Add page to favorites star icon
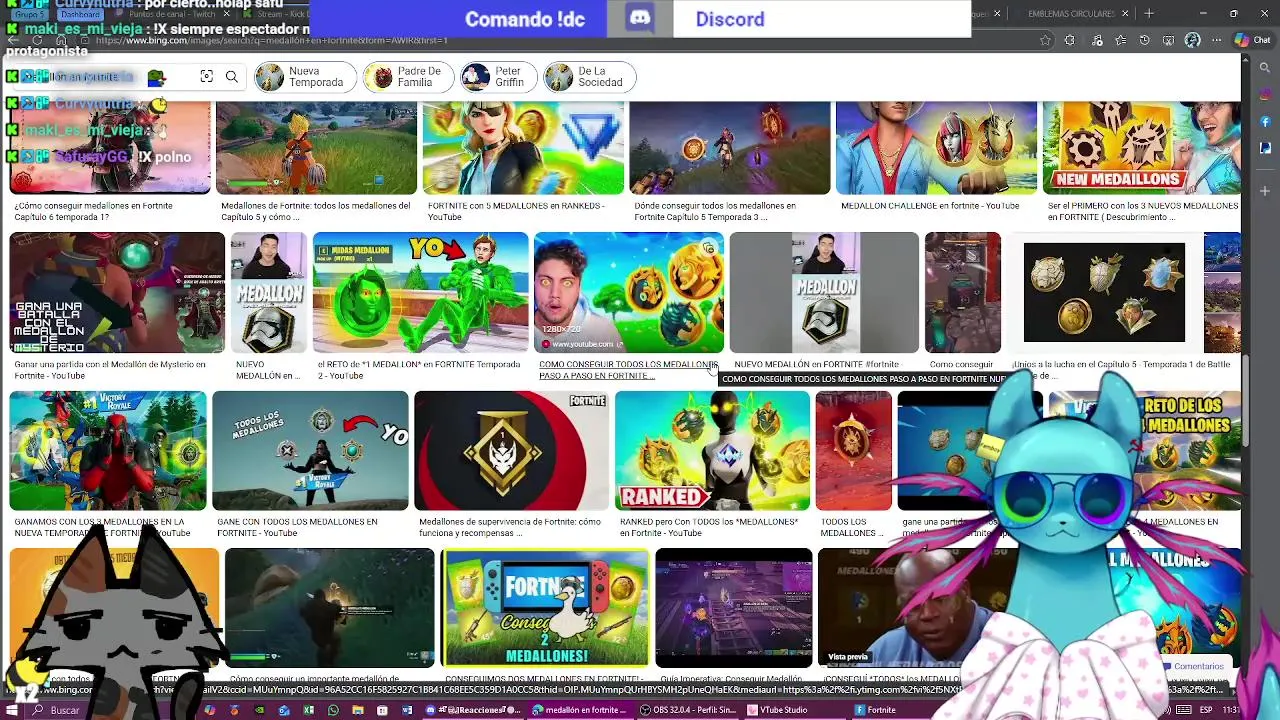The image size is (1280, 720). click(1045, 40)
